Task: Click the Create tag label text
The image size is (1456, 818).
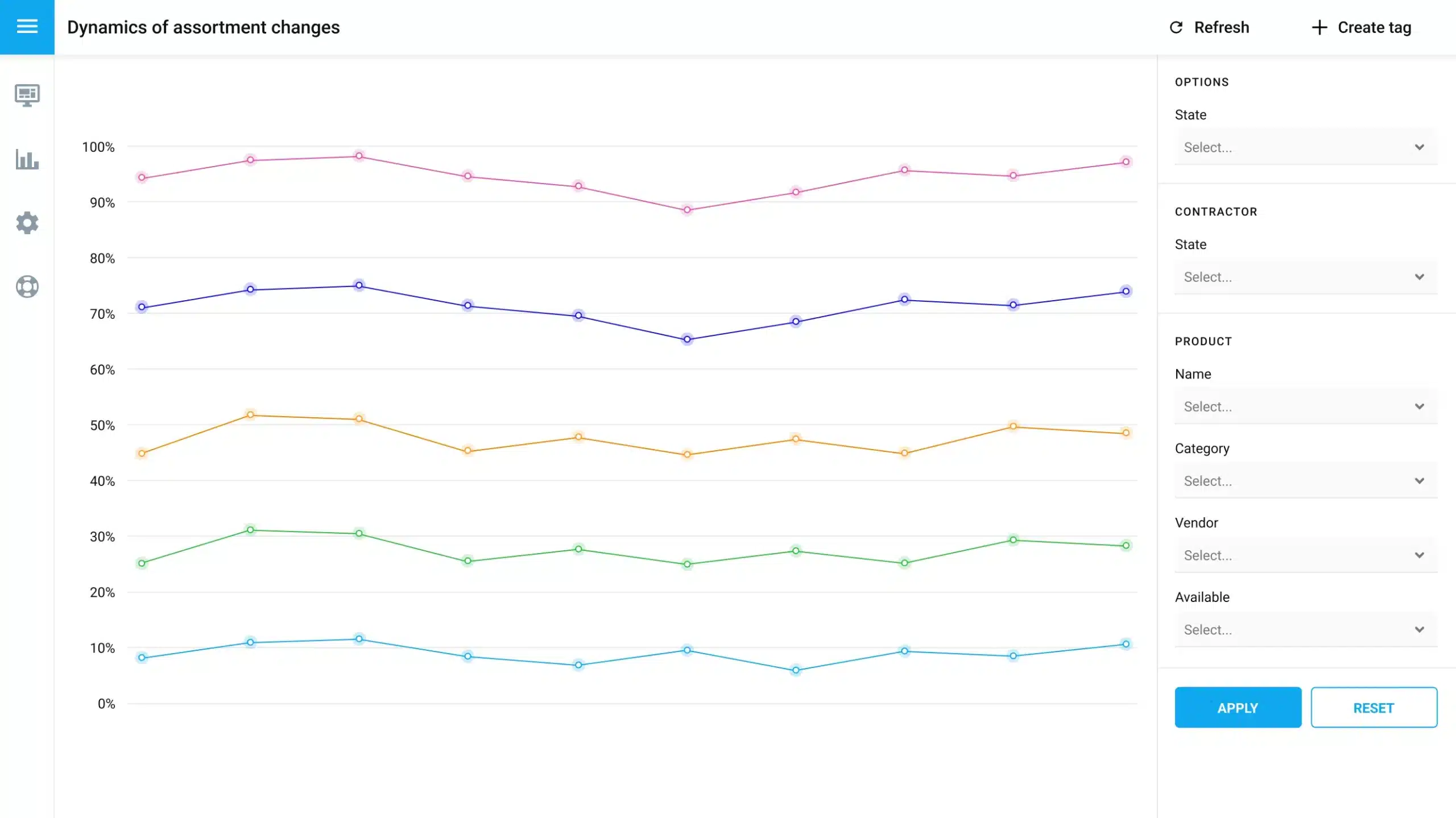Action: coord(1374,27)
